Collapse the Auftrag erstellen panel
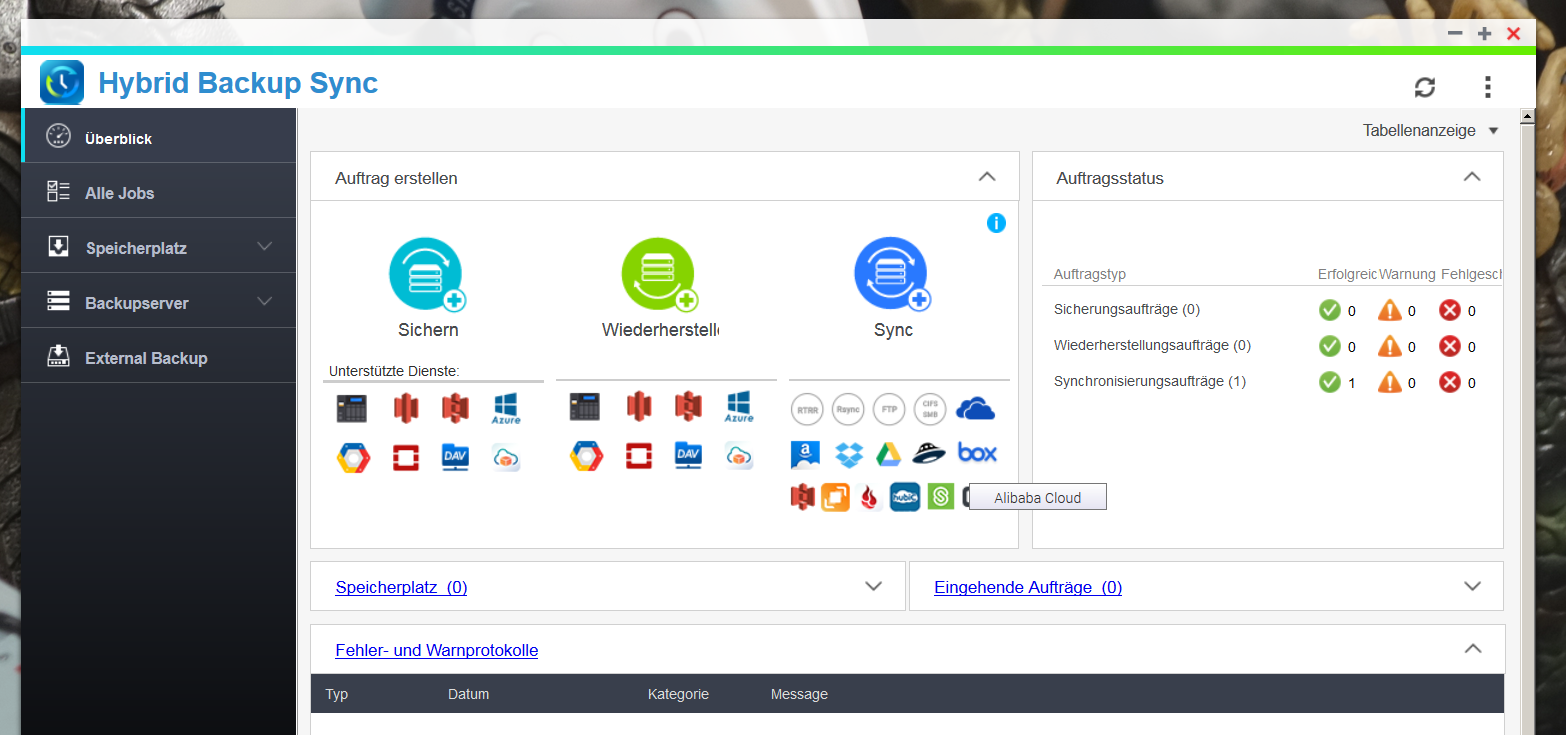This screenshot has height=735, width=1566. (x=987, y=177)
